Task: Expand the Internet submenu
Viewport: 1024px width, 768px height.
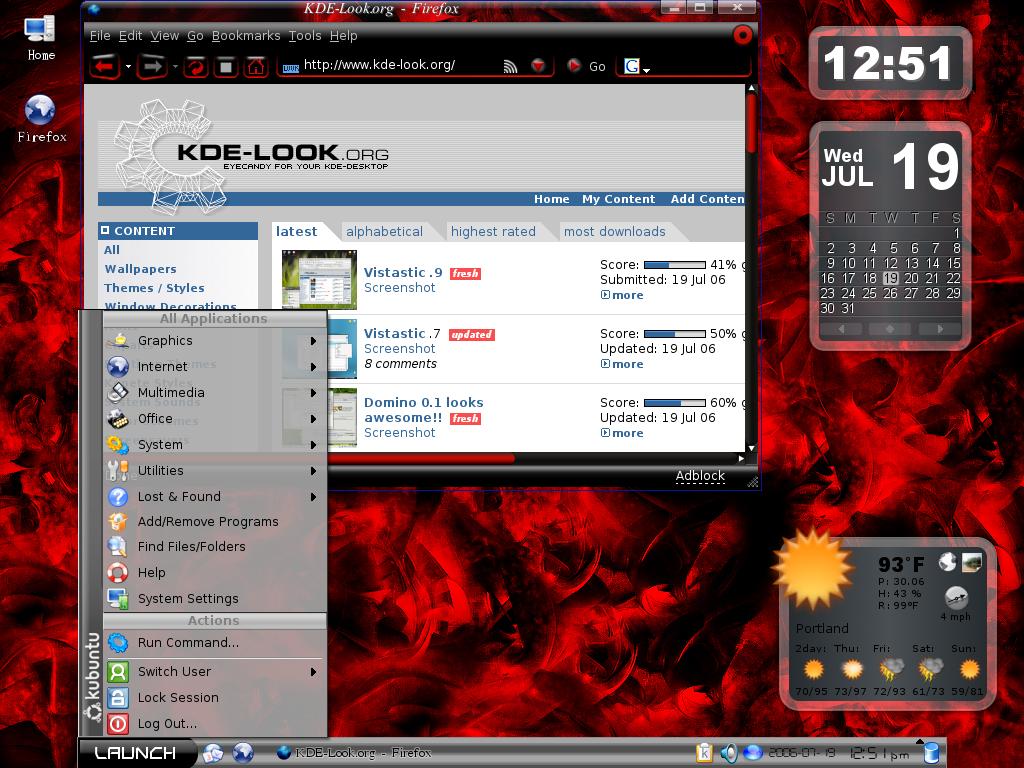Action: 214,366
